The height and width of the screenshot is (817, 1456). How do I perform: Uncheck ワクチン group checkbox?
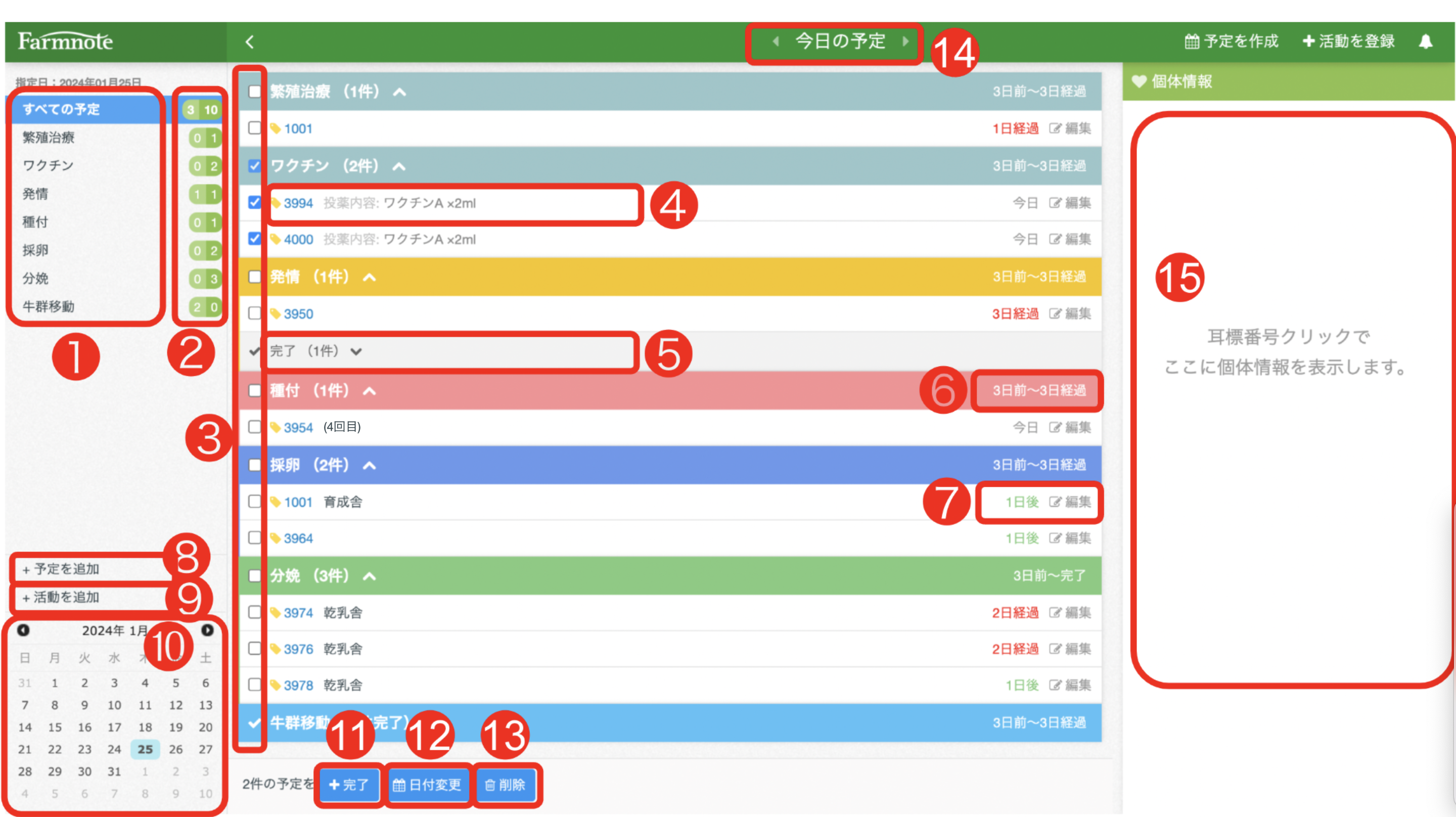click(x=255, y=166)
